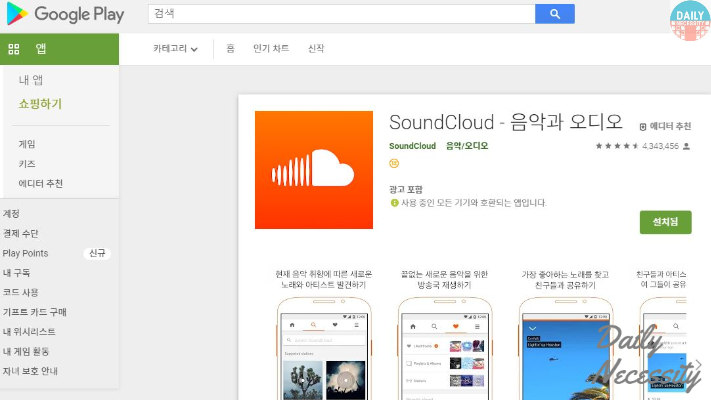The image size is (711, 400).
Task: Click the blue search magnifier button
Action: (x=555, y=14)
